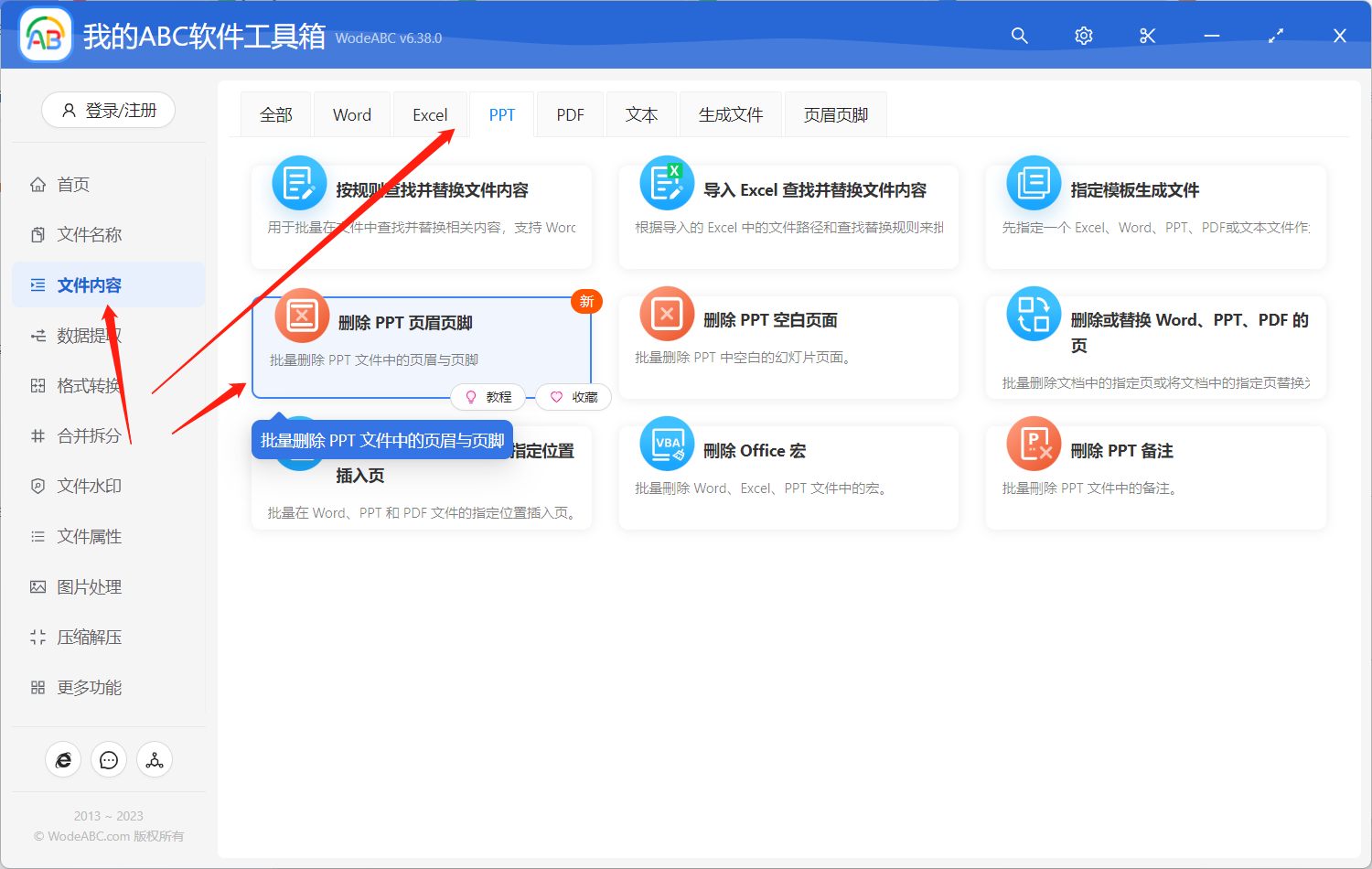1372x869 pixels.
Task: Click the 导入 Excel 查找并替换 icon
Action: (667, 183)
